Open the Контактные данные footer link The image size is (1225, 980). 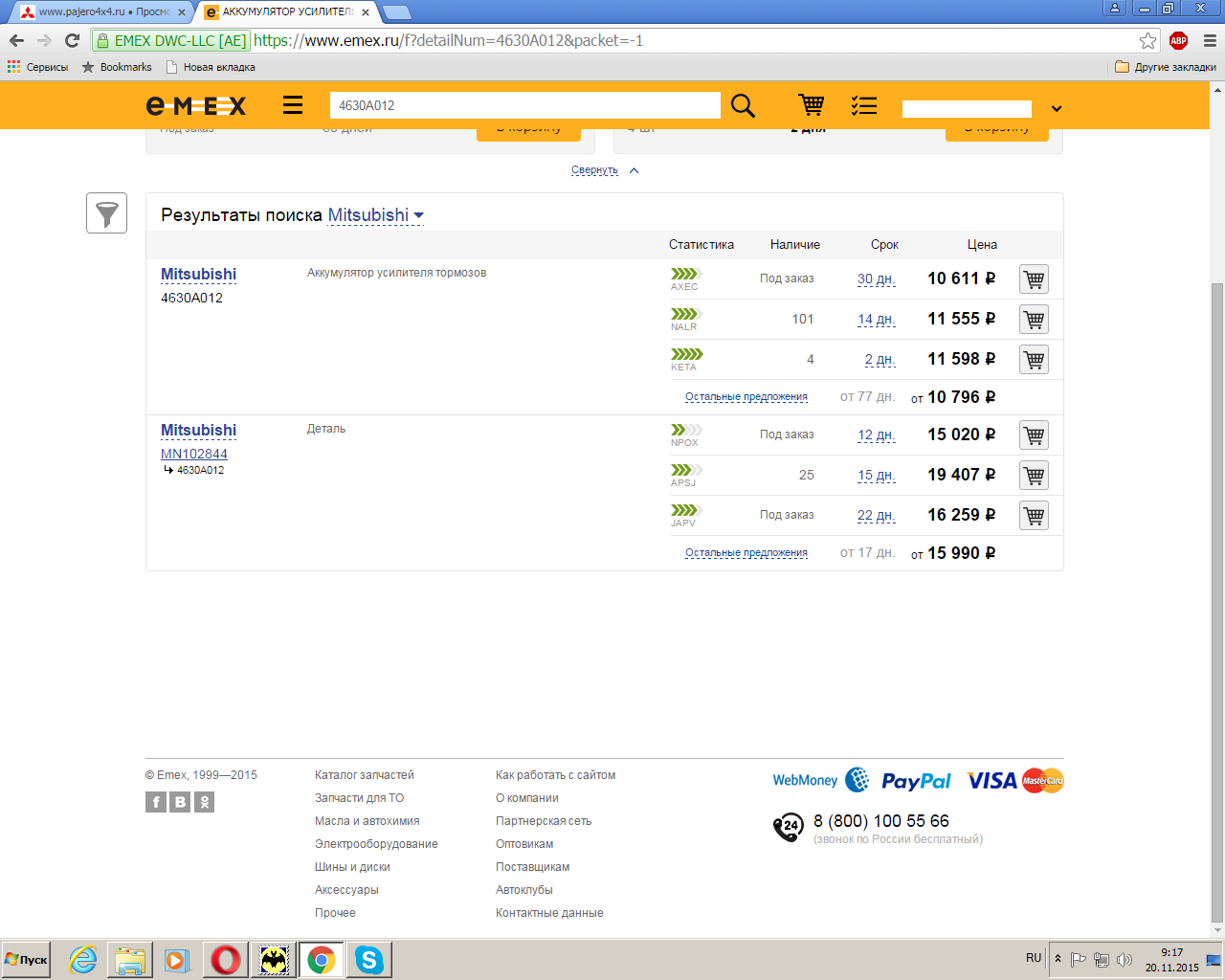549,913
